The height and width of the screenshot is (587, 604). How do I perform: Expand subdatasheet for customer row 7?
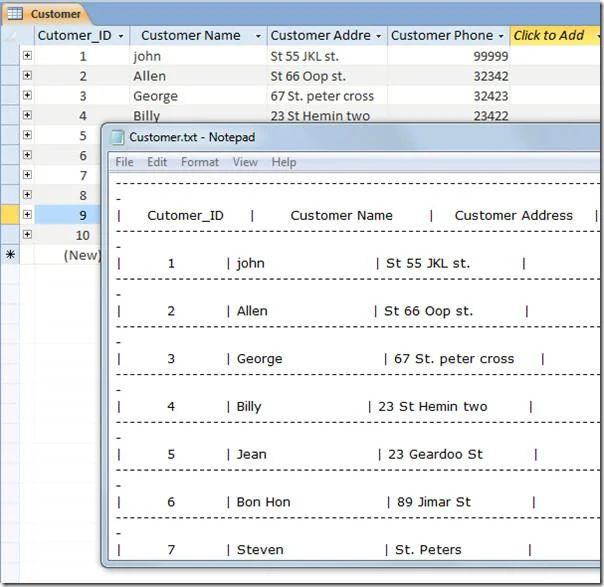(x=27, y=174)
